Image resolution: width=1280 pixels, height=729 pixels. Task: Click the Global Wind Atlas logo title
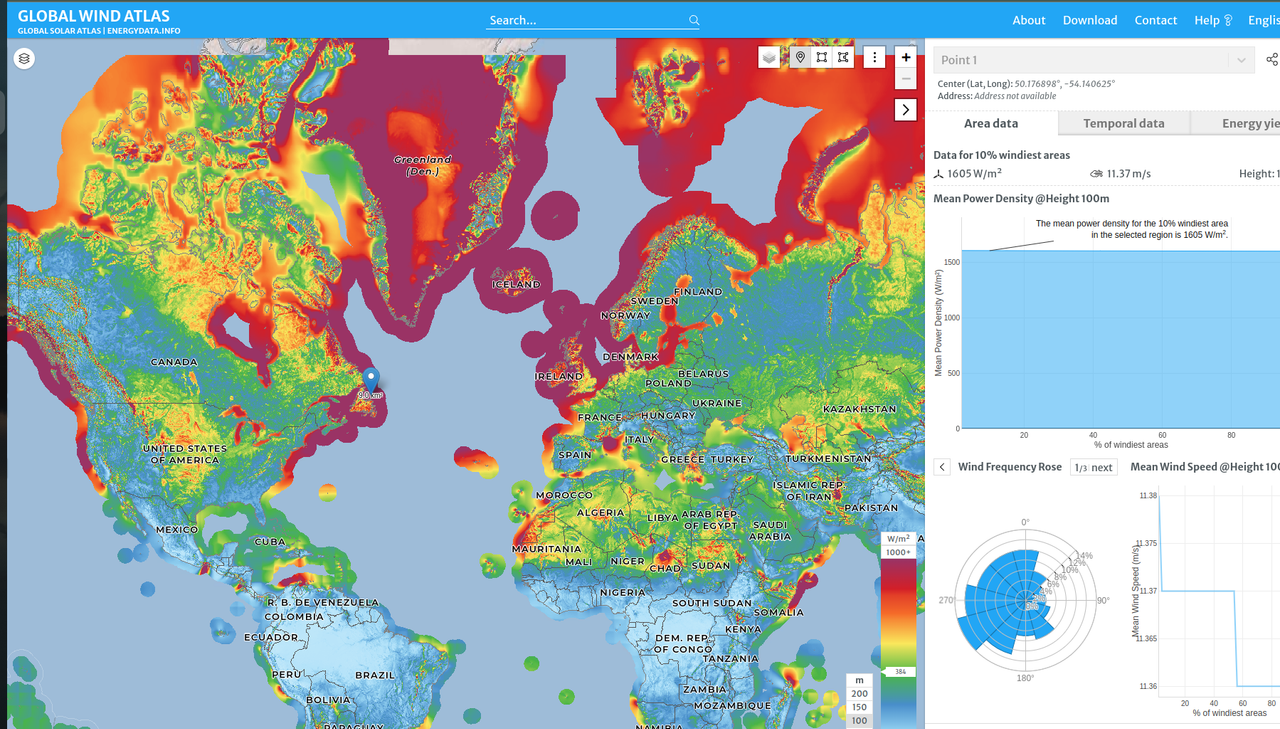[93, 15]
